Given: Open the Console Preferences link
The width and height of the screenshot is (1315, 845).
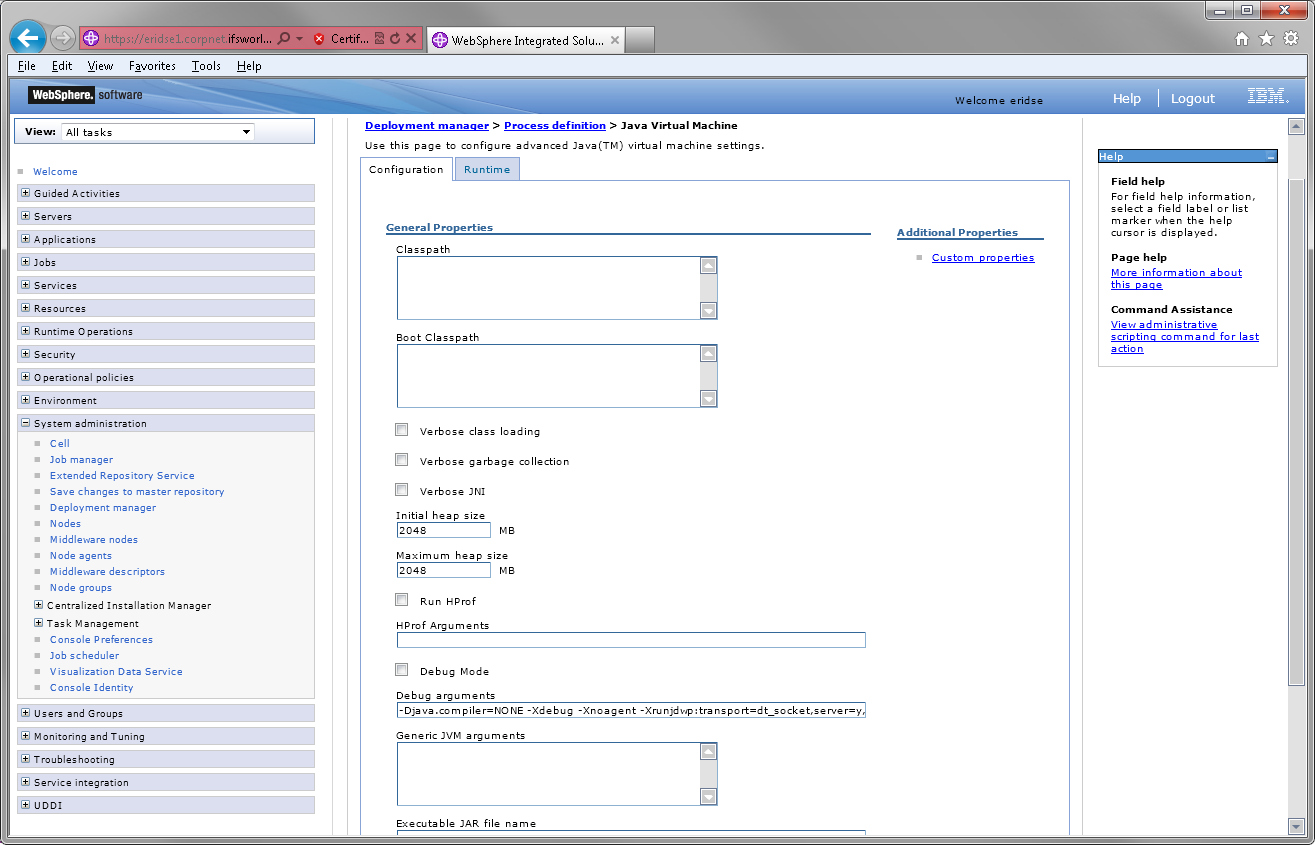Looking at the screenshot, I should (x=101, y=640).
